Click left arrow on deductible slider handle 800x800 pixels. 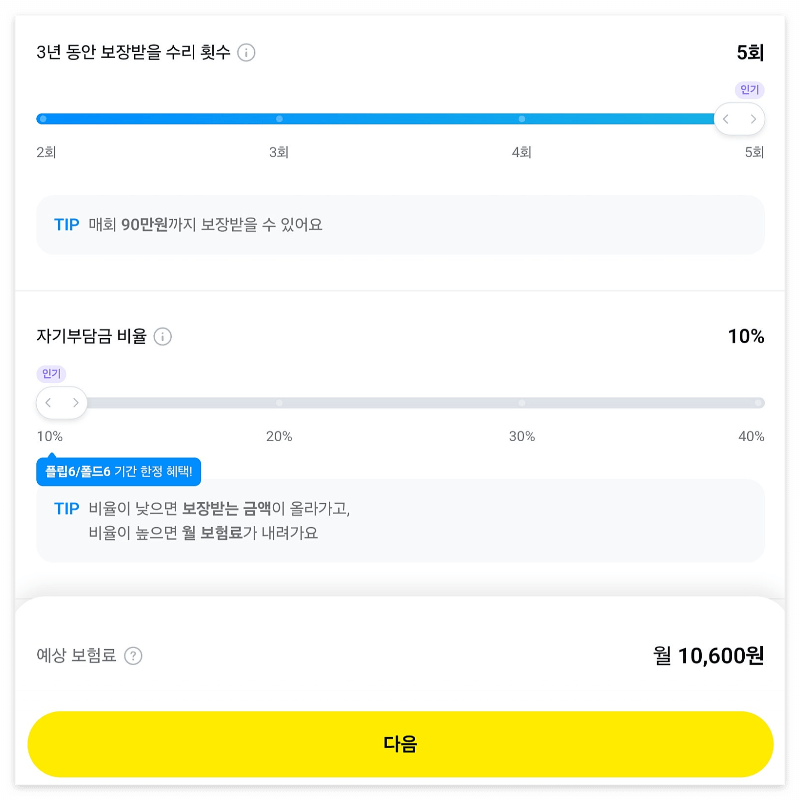[48, 402]
